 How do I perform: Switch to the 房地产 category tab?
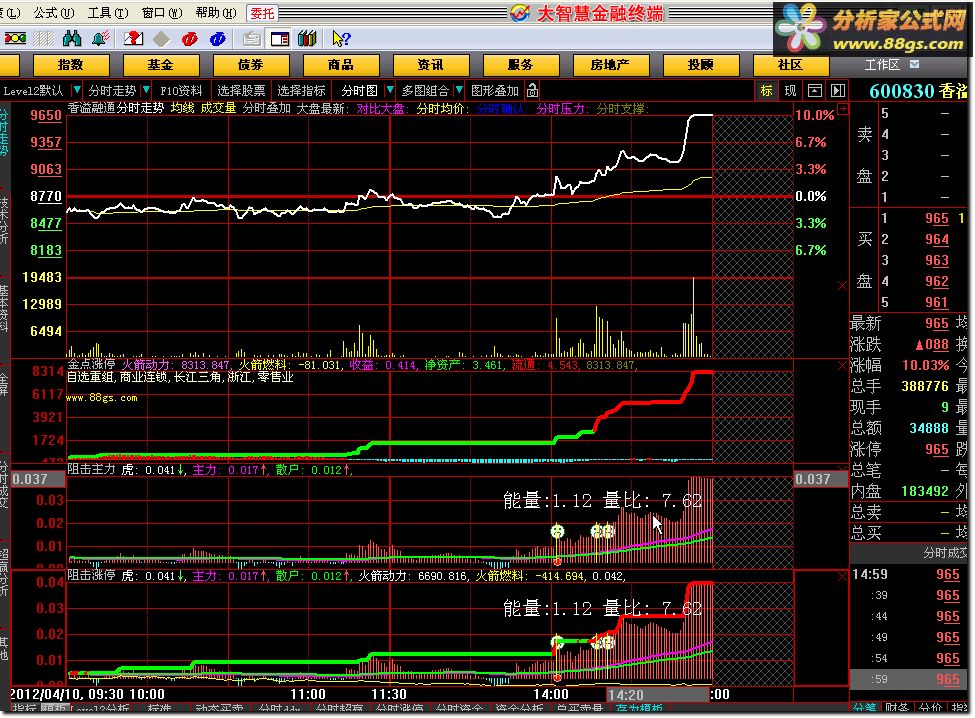611,65
